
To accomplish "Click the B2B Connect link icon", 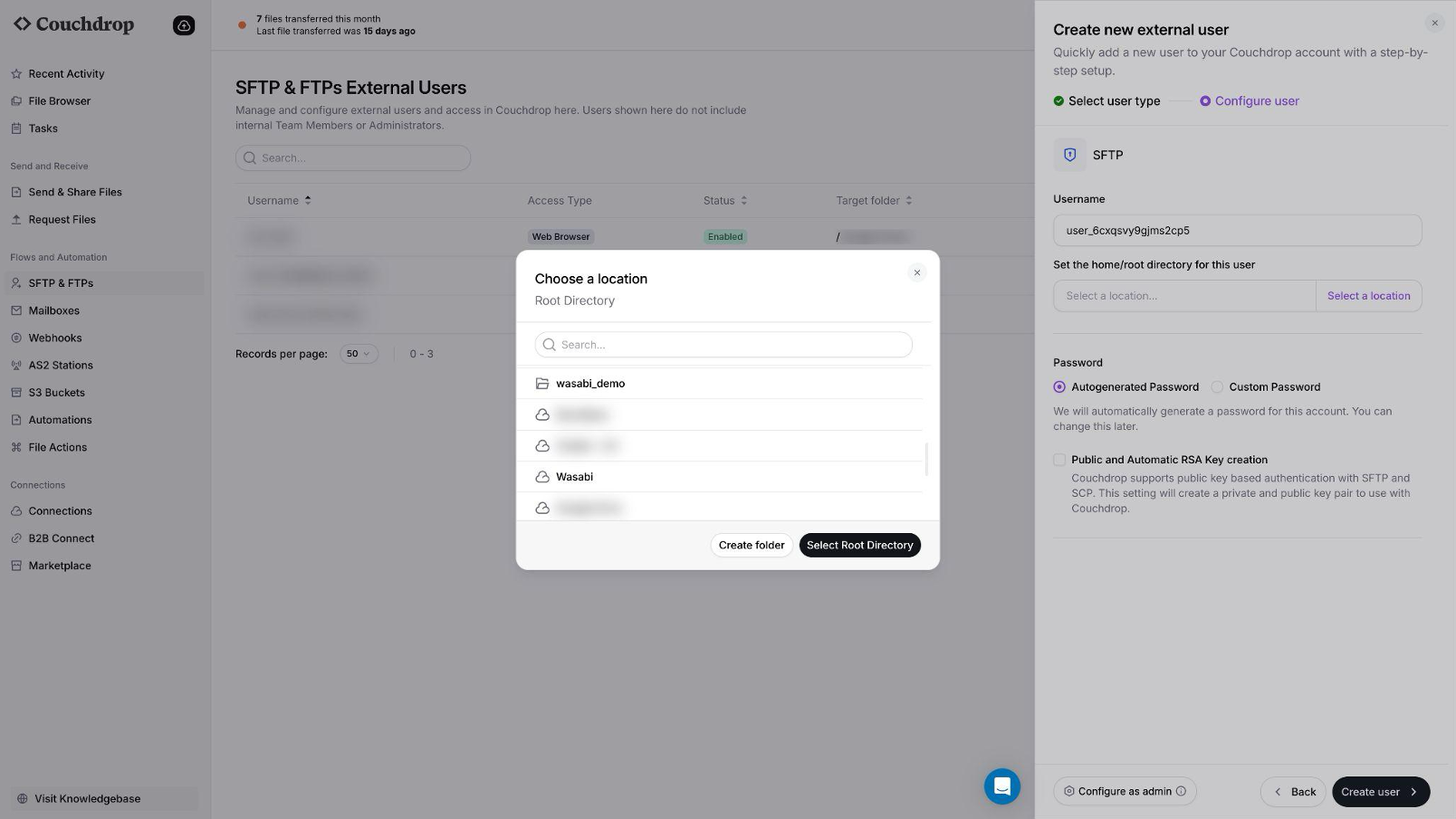I will 16,538.
